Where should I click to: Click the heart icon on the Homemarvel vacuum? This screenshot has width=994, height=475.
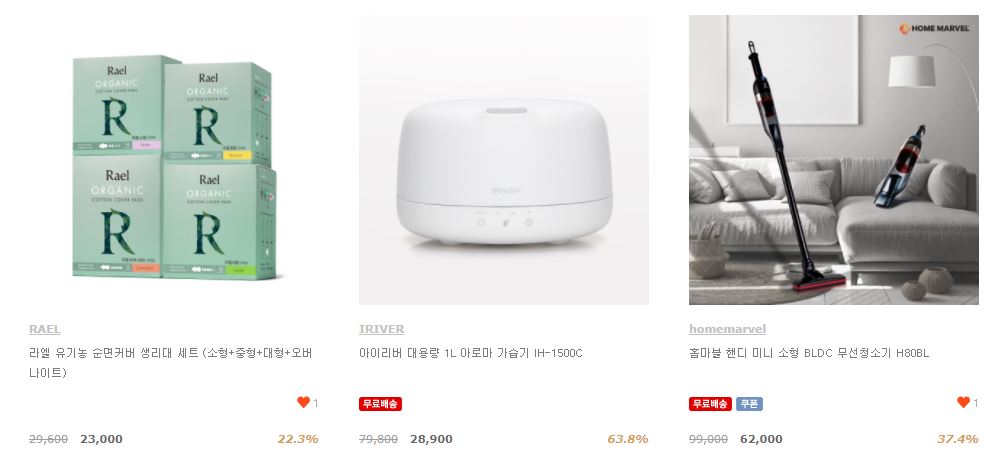click(x=963, y=402)
